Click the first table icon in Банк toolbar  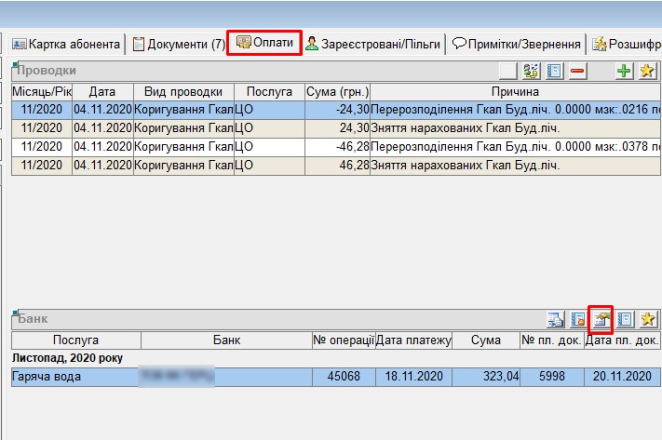(x=555, y=320)
